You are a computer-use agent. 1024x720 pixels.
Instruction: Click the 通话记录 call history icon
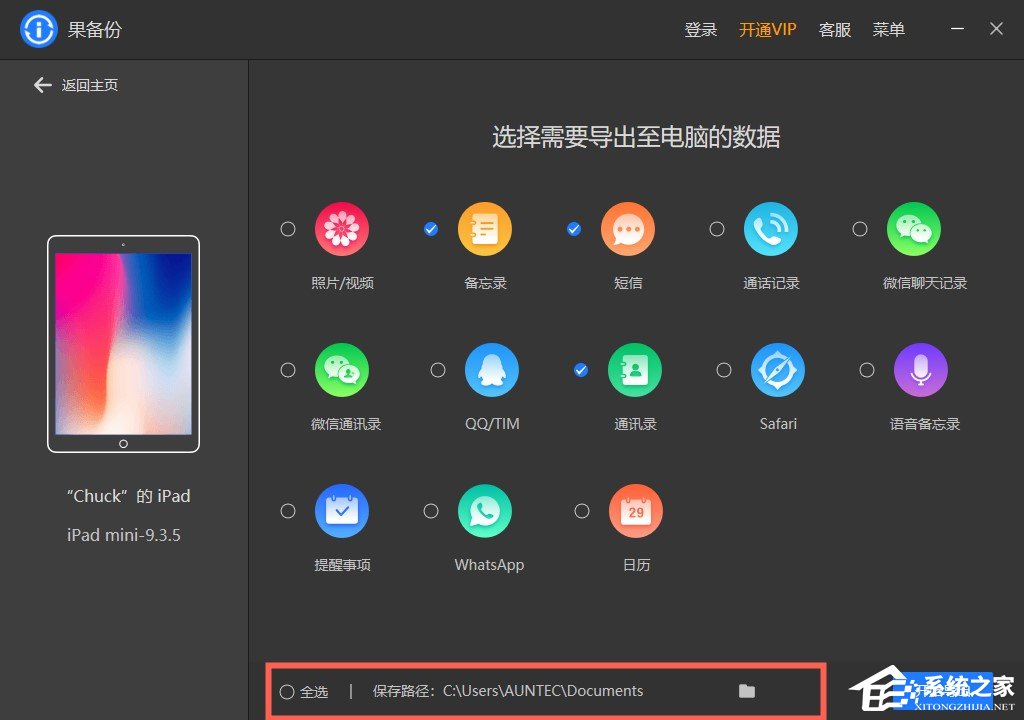770,228
